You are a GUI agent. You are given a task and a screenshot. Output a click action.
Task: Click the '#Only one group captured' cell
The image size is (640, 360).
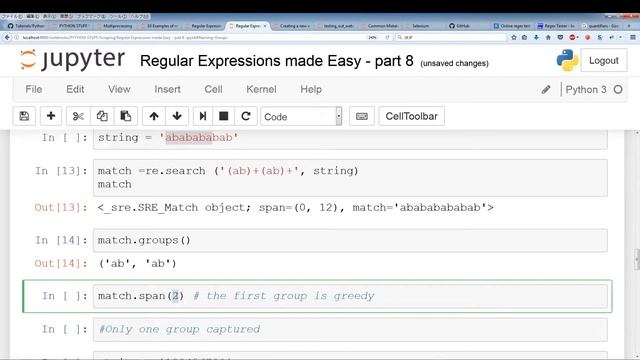coord(350,329)
